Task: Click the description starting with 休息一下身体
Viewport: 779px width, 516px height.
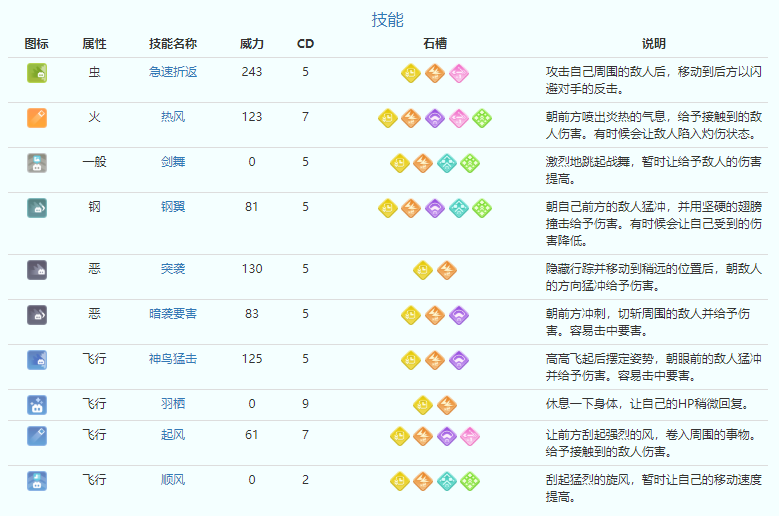Action: (647, 404)
